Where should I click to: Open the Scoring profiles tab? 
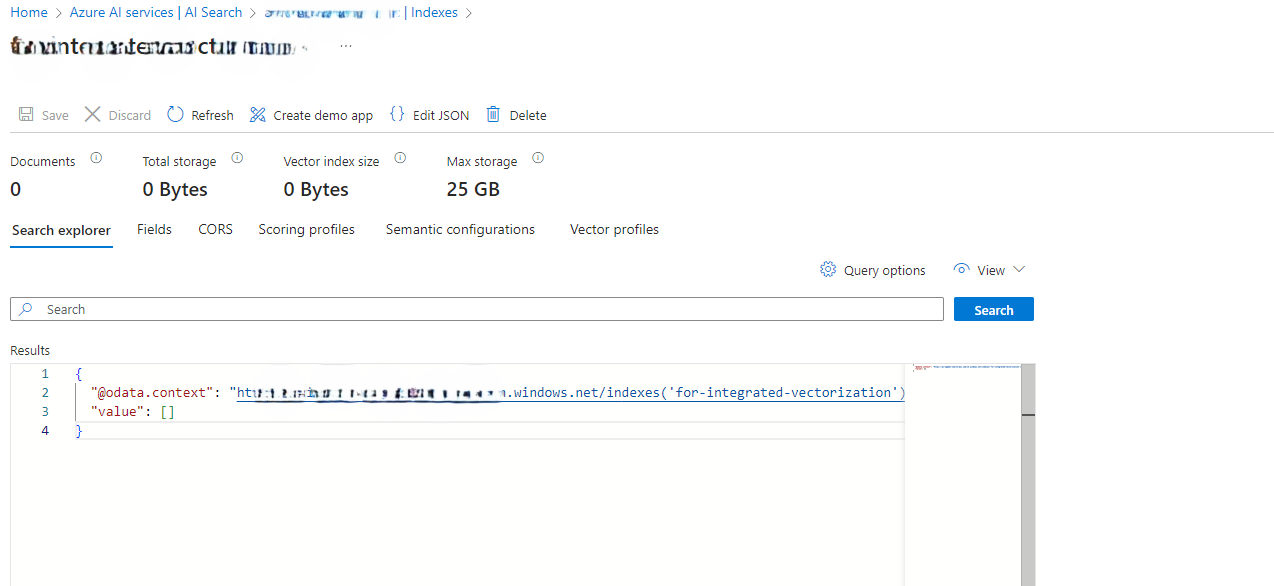coord(306,229)
